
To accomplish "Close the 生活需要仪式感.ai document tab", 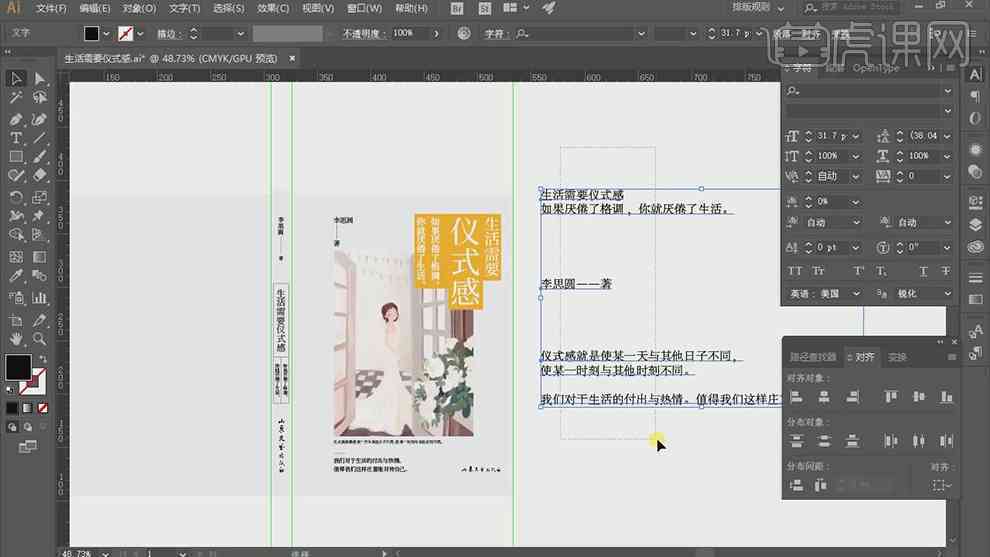I will coord(292,58).
